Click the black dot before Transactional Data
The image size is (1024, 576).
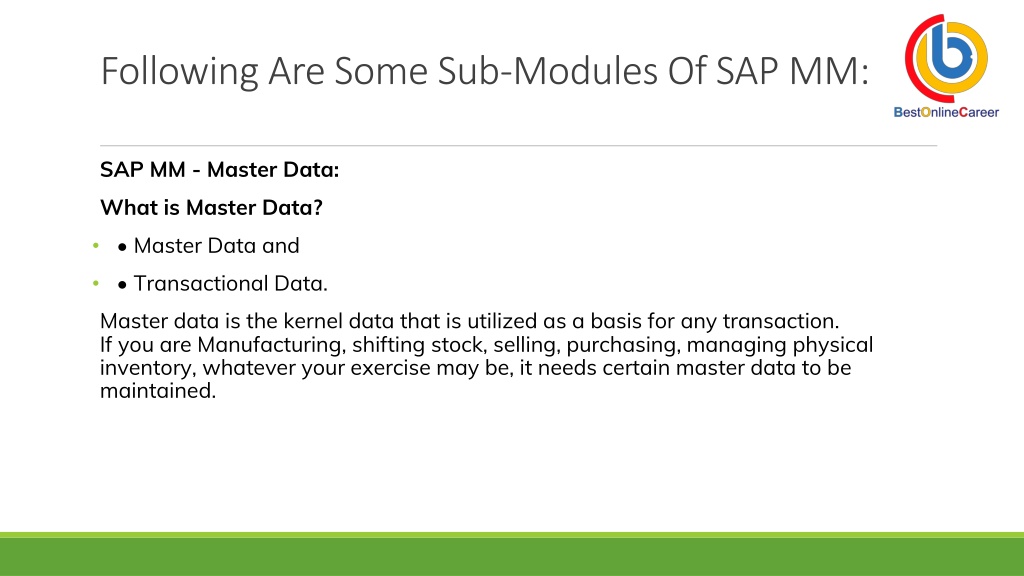tap(122, 285)
